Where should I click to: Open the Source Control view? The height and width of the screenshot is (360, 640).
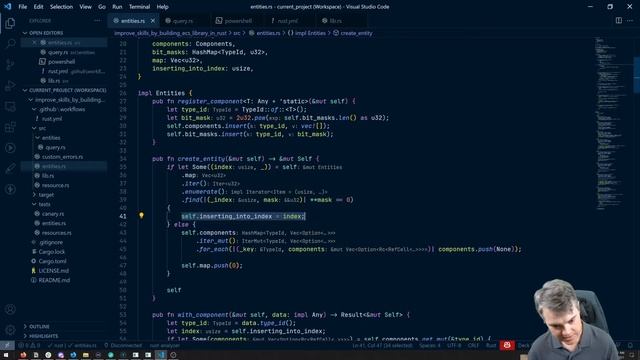(x=10, y=64)
